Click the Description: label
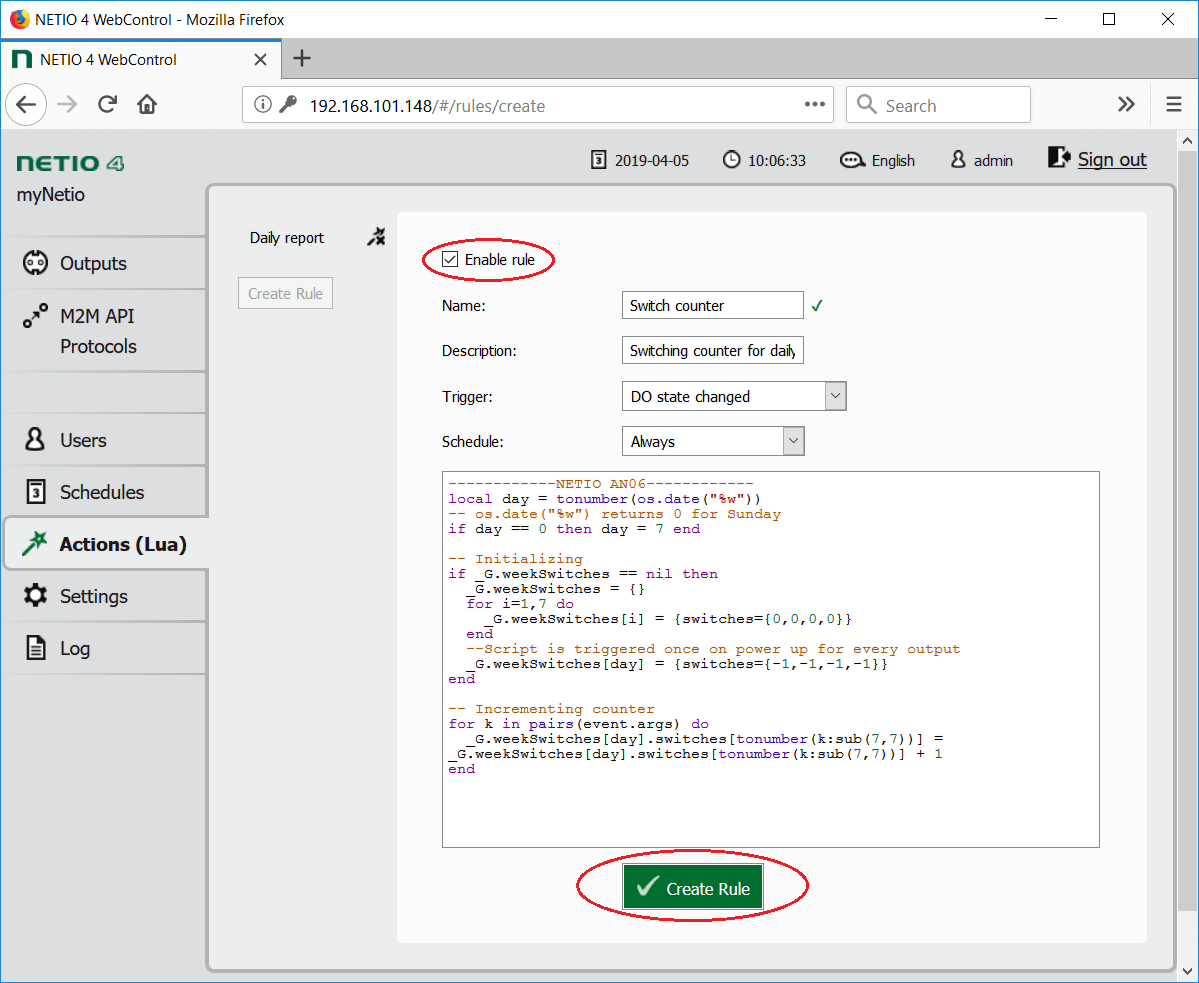 479,351
